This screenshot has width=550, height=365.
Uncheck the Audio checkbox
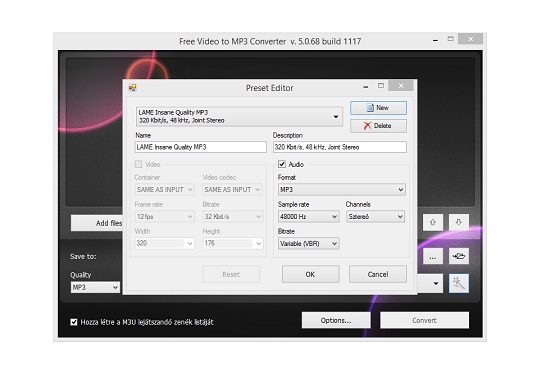pos(282,164)
